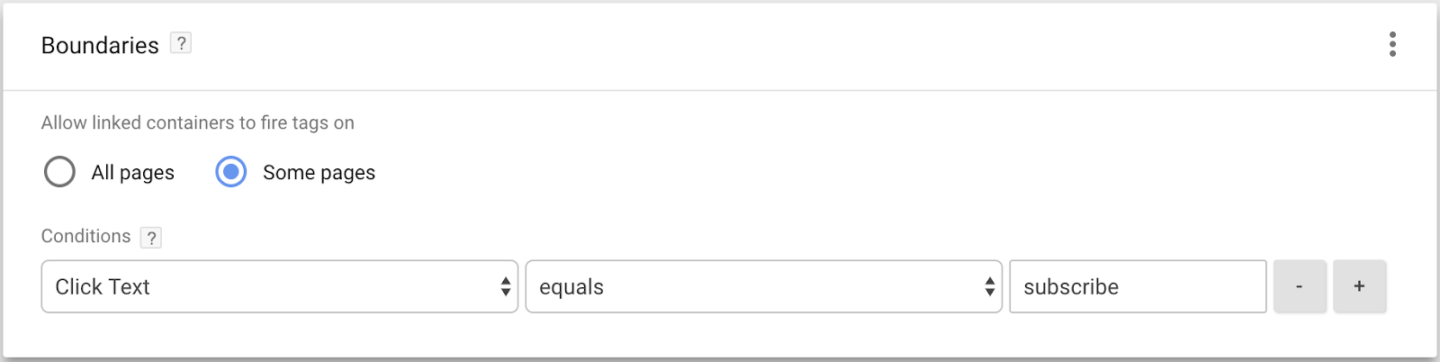Remove the condition row with minus button
The height and width of the screenshot is (362, 1440).
click(1299, 287)
